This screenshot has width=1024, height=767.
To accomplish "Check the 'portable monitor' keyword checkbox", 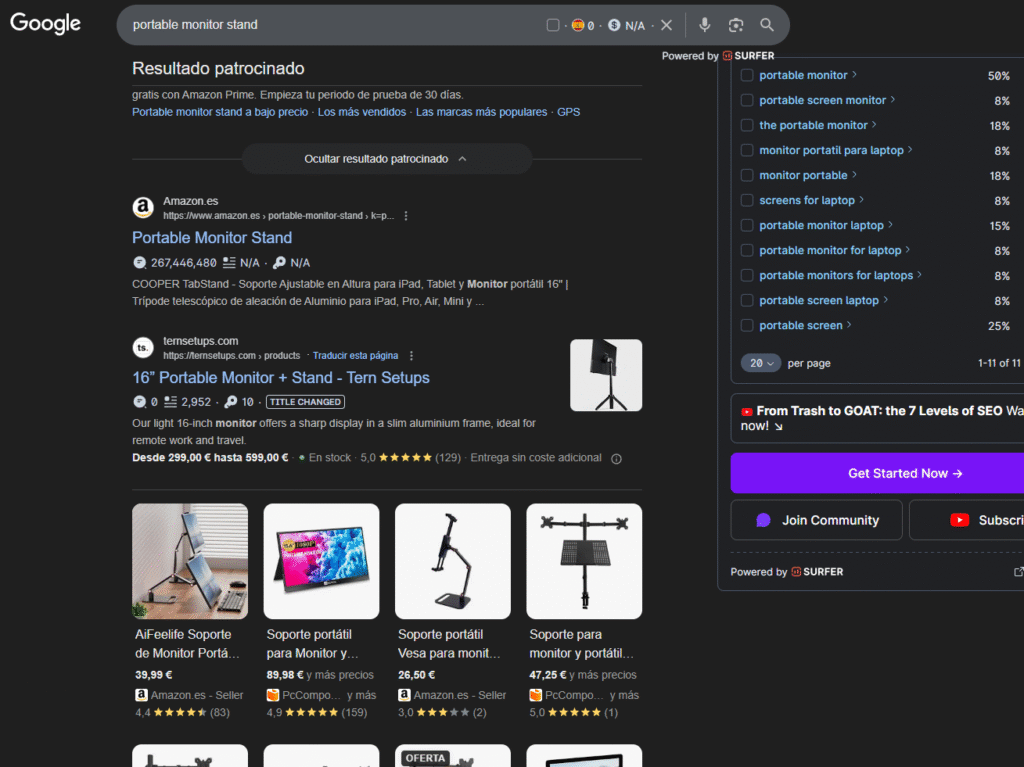I will [747, 75].
